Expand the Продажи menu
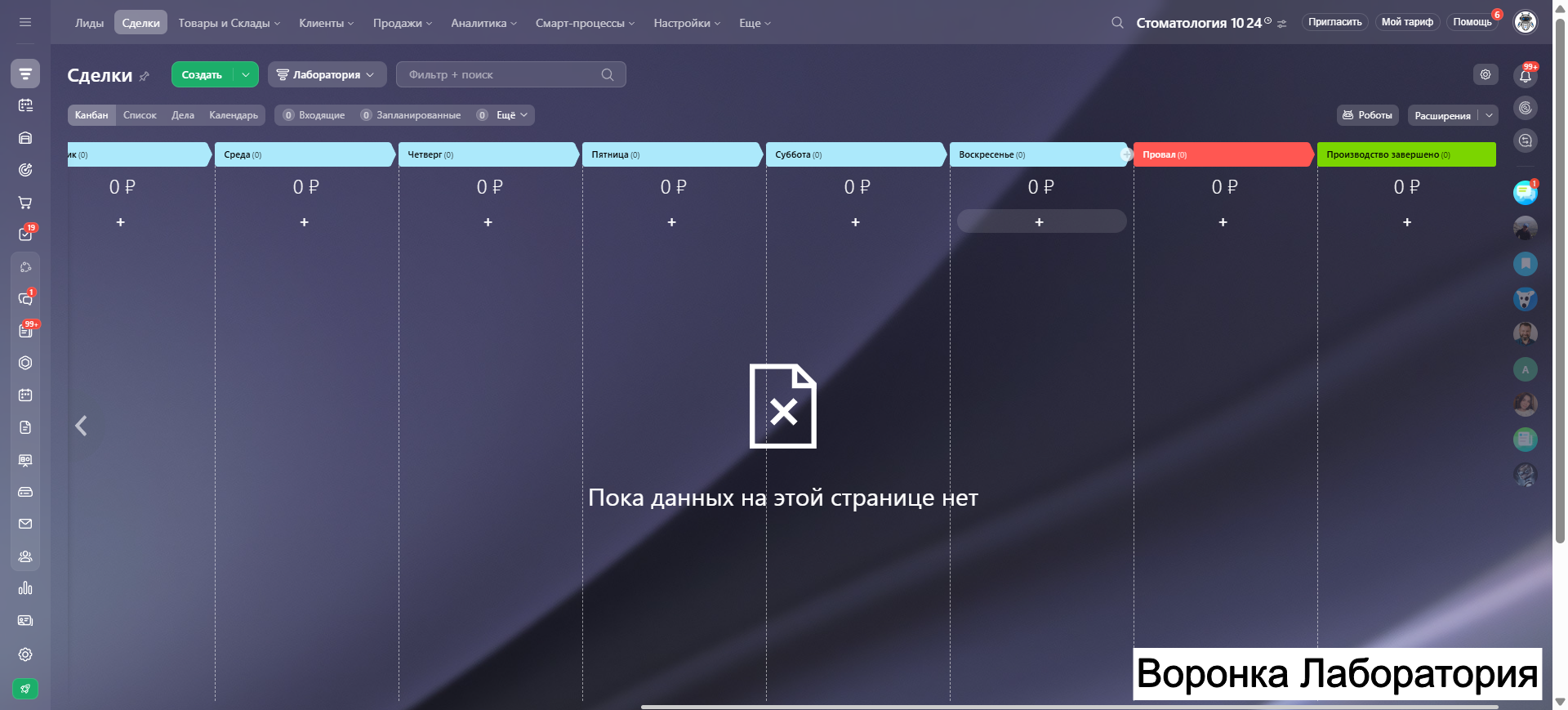 point(403,23)
